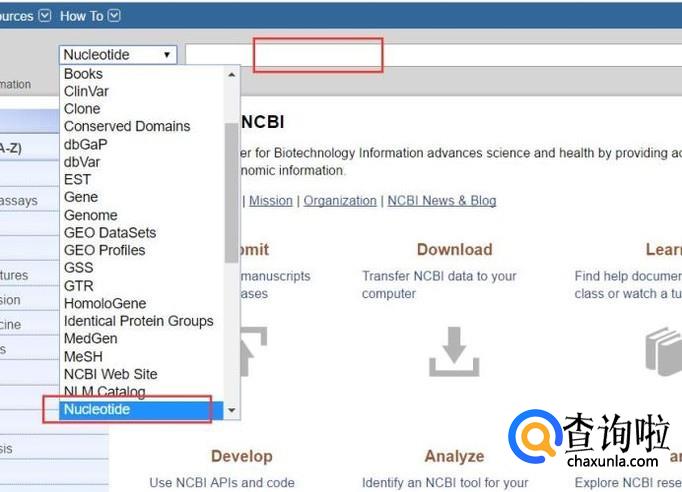Click the dropdown list scroll-up arrow
The height and width of the screenshot is (492, 682).
tap(232, 75)
